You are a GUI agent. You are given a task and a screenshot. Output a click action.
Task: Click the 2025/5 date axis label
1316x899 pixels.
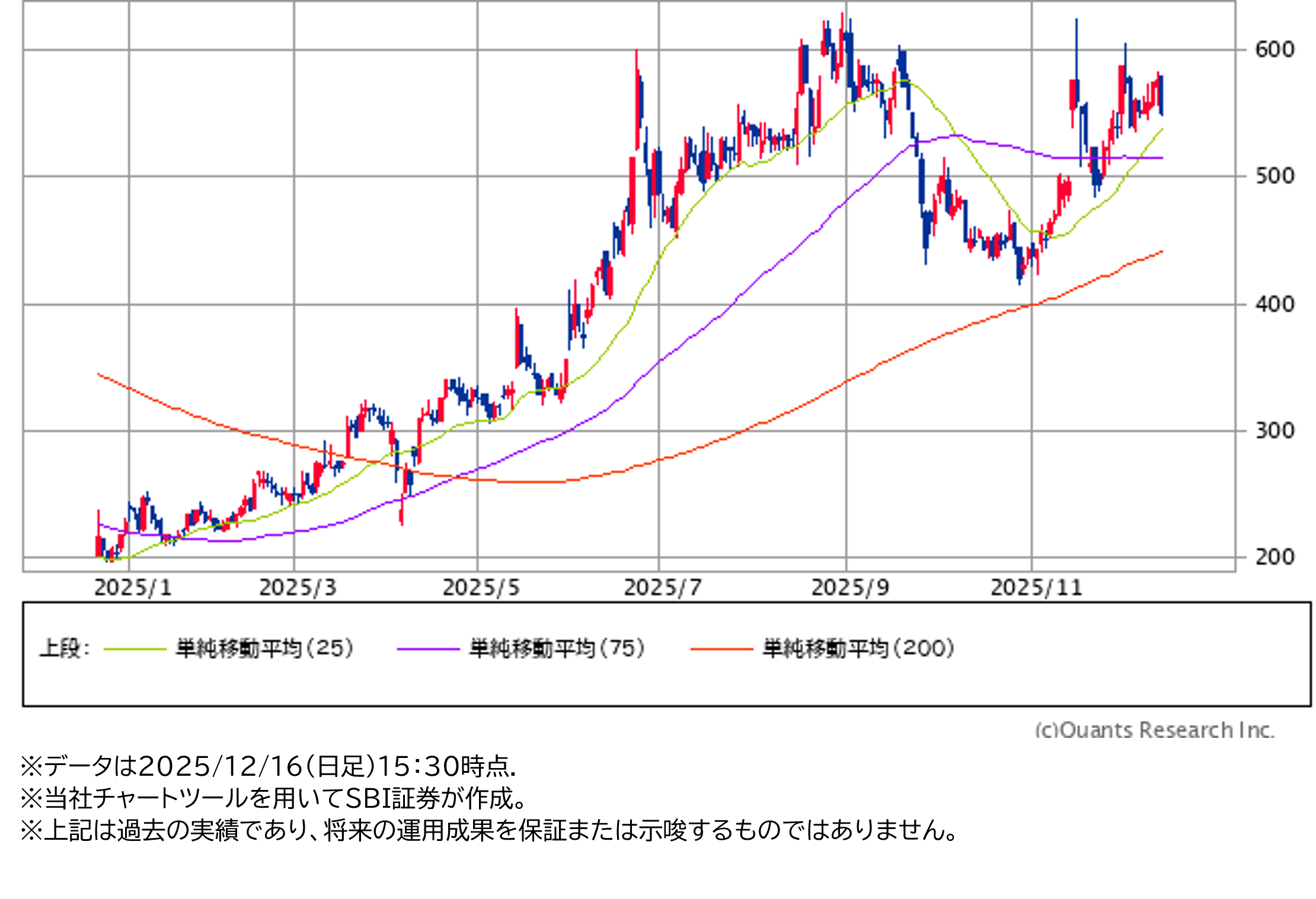pyautogui.click(x=481, y=588)
